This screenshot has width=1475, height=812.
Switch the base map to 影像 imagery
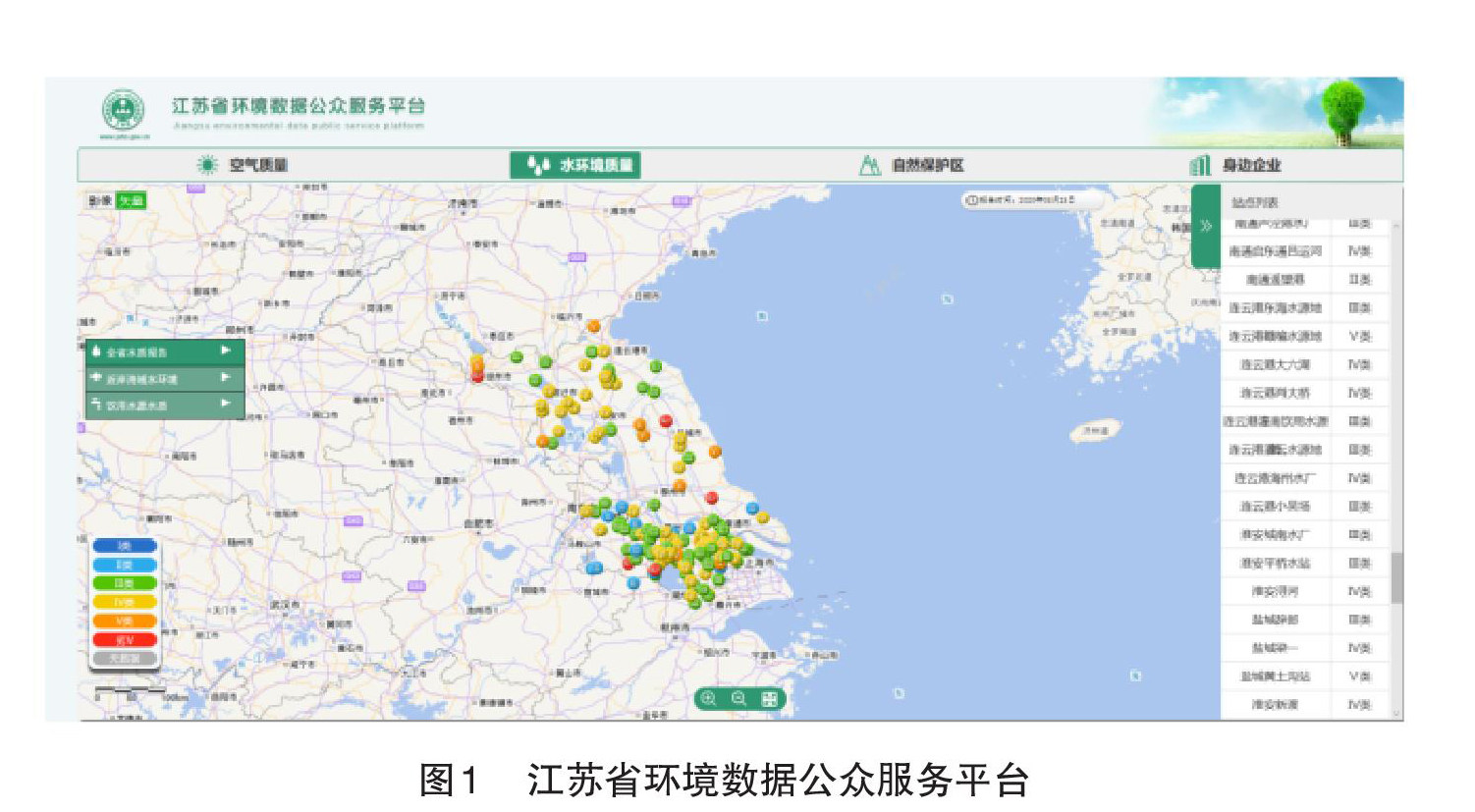pyautogui.click(x=100, y=201)
